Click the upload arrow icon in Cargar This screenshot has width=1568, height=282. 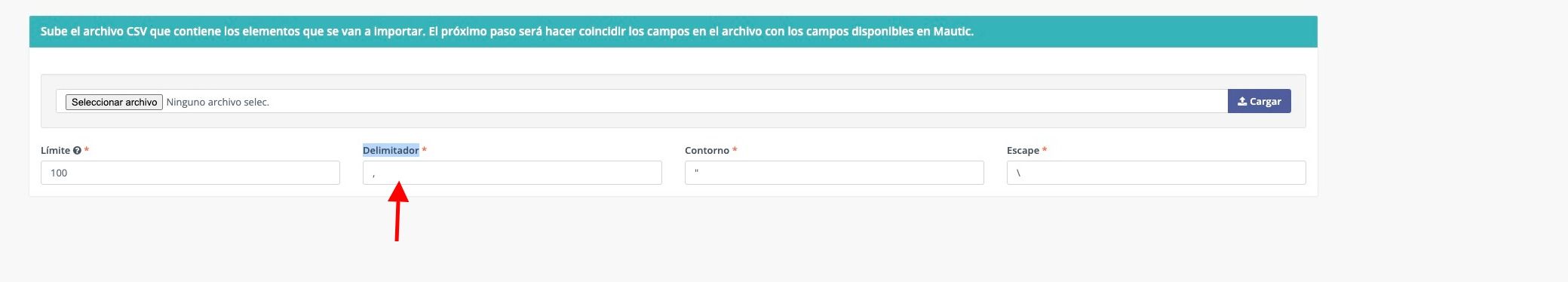pos(1242,101)
